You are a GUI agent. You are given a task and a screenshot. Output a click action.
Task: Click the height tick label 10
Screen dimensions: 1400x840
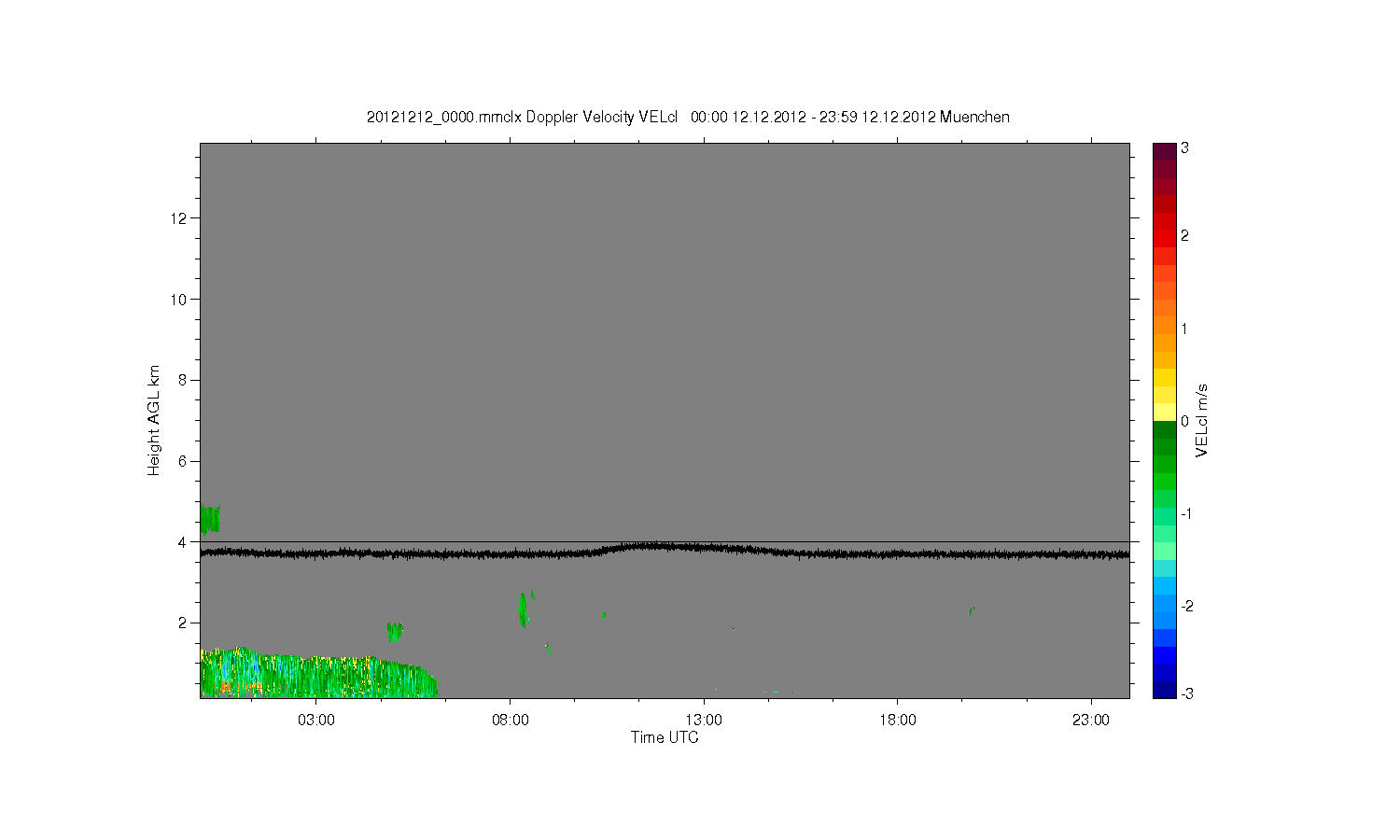180,299
